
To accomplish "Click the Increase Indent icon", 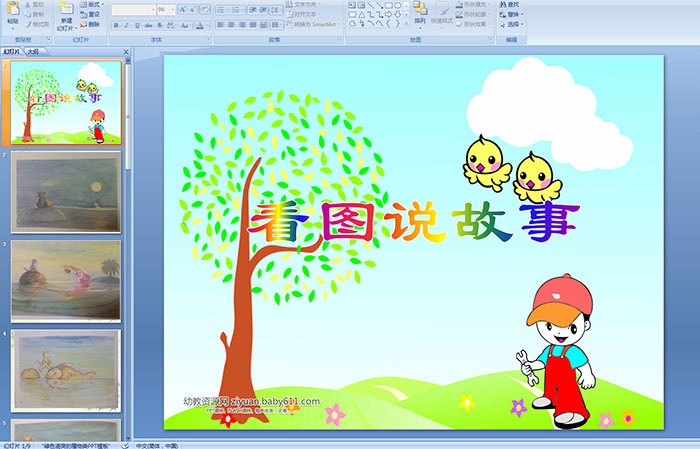I will tap(263, 10).
